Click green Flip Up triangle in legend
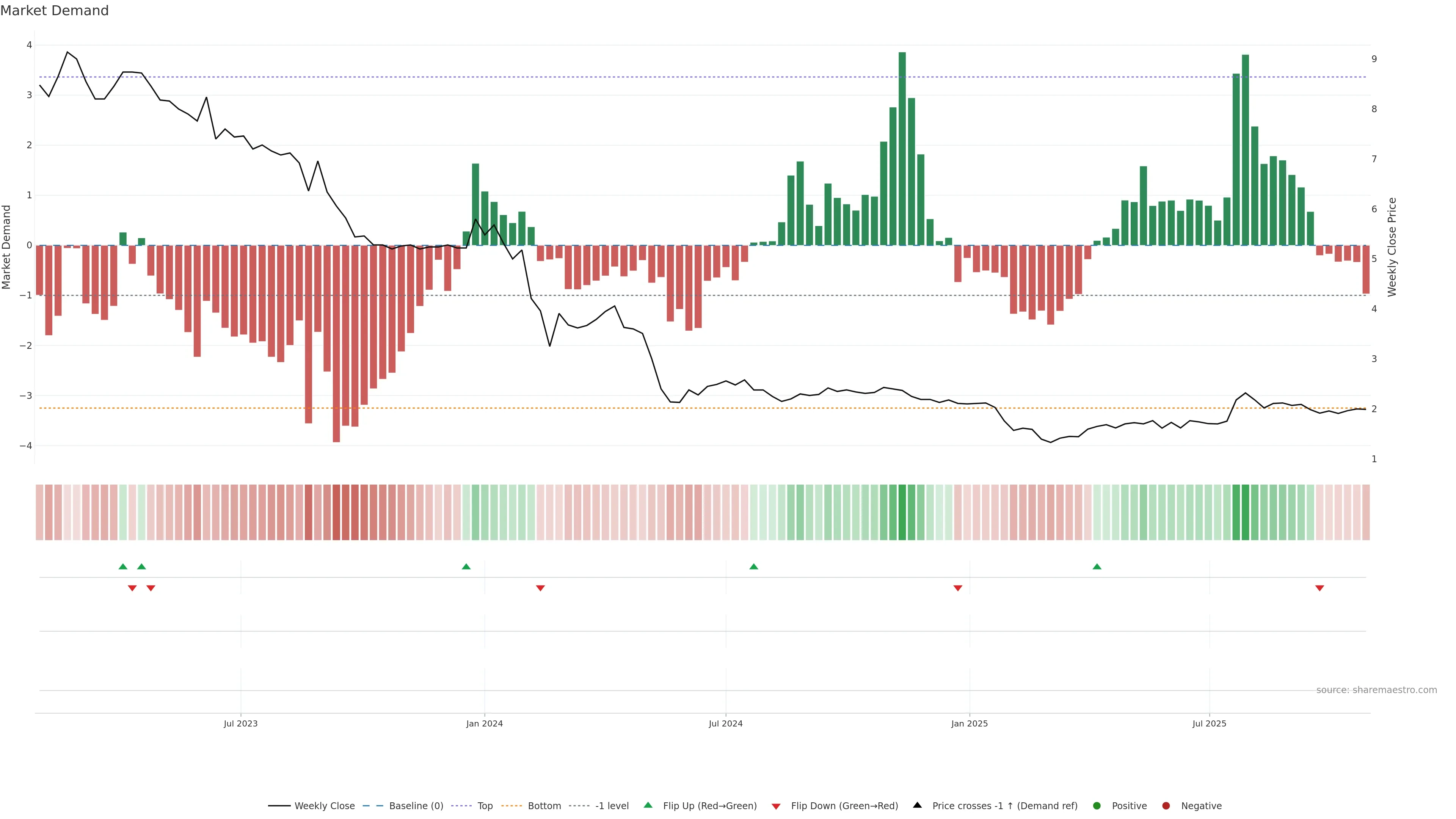The height and width of the screenshot is (819, 1456). point(648,805)
